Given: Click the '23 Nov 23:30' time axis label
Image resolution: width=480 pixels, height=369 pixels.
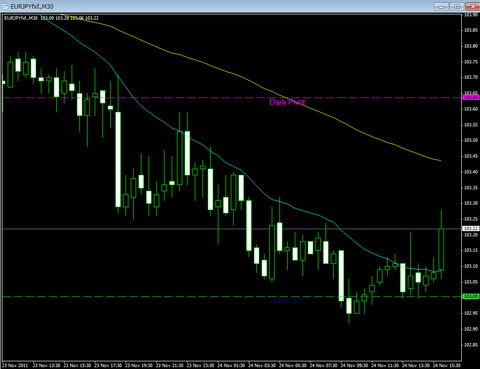Looking at the screenshot, I should [x=200, y=365].
